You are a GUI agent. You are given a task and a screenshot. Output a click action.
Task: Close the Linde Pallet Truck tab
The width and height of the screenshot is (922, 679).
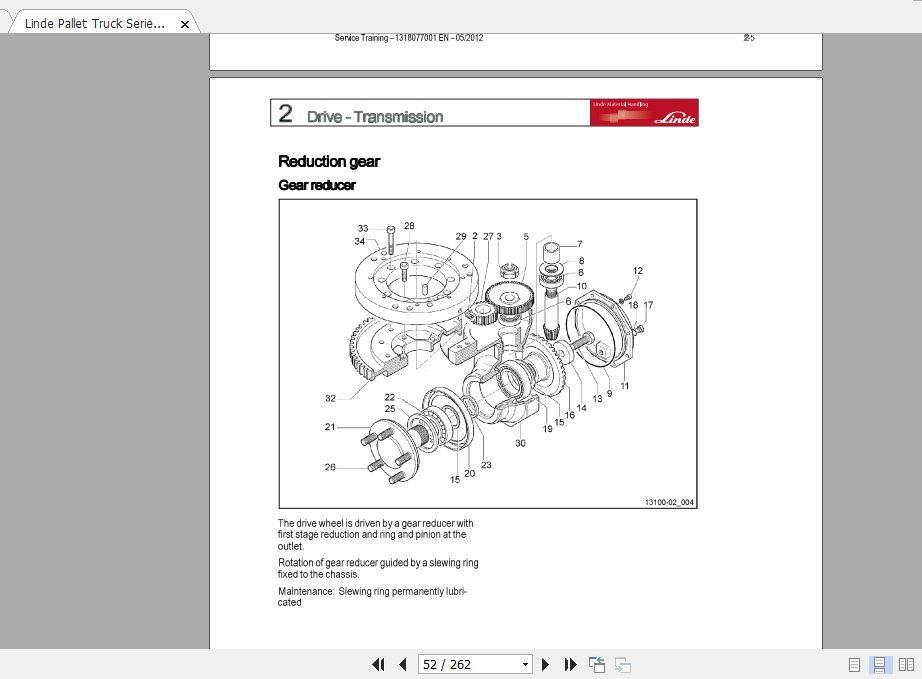click(x=185, y=24)
